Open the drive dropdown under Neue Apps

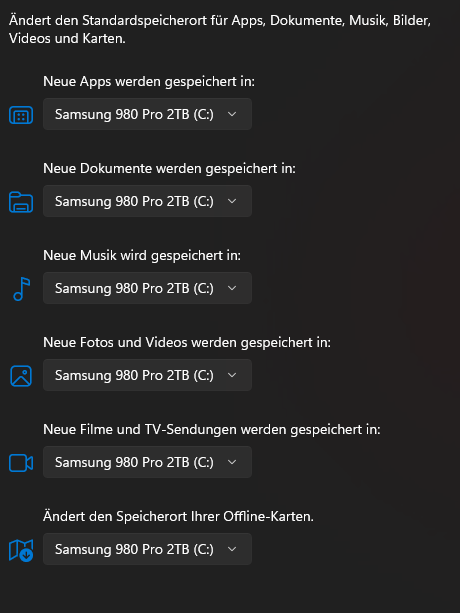[x=147, y=114]
